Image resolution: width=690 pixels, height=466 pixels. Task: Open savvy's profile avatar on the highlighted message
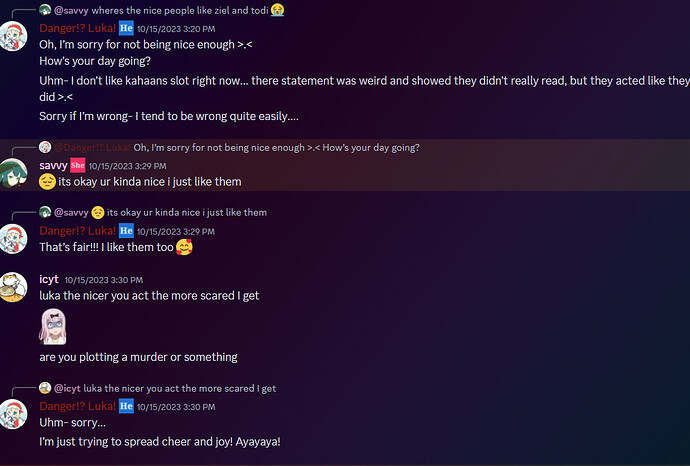[x=13, y=173]
